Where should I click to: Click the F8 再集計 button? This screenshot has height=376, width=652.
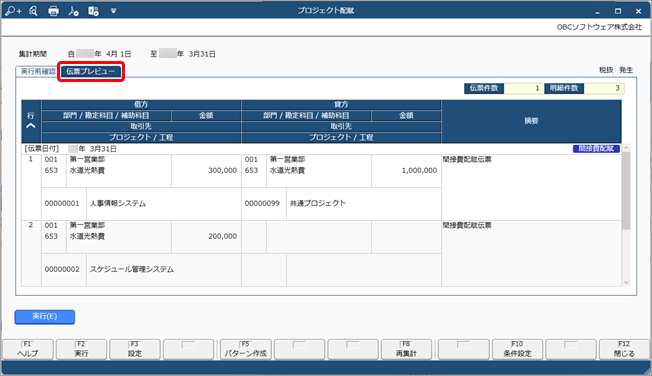coord(406,349)
